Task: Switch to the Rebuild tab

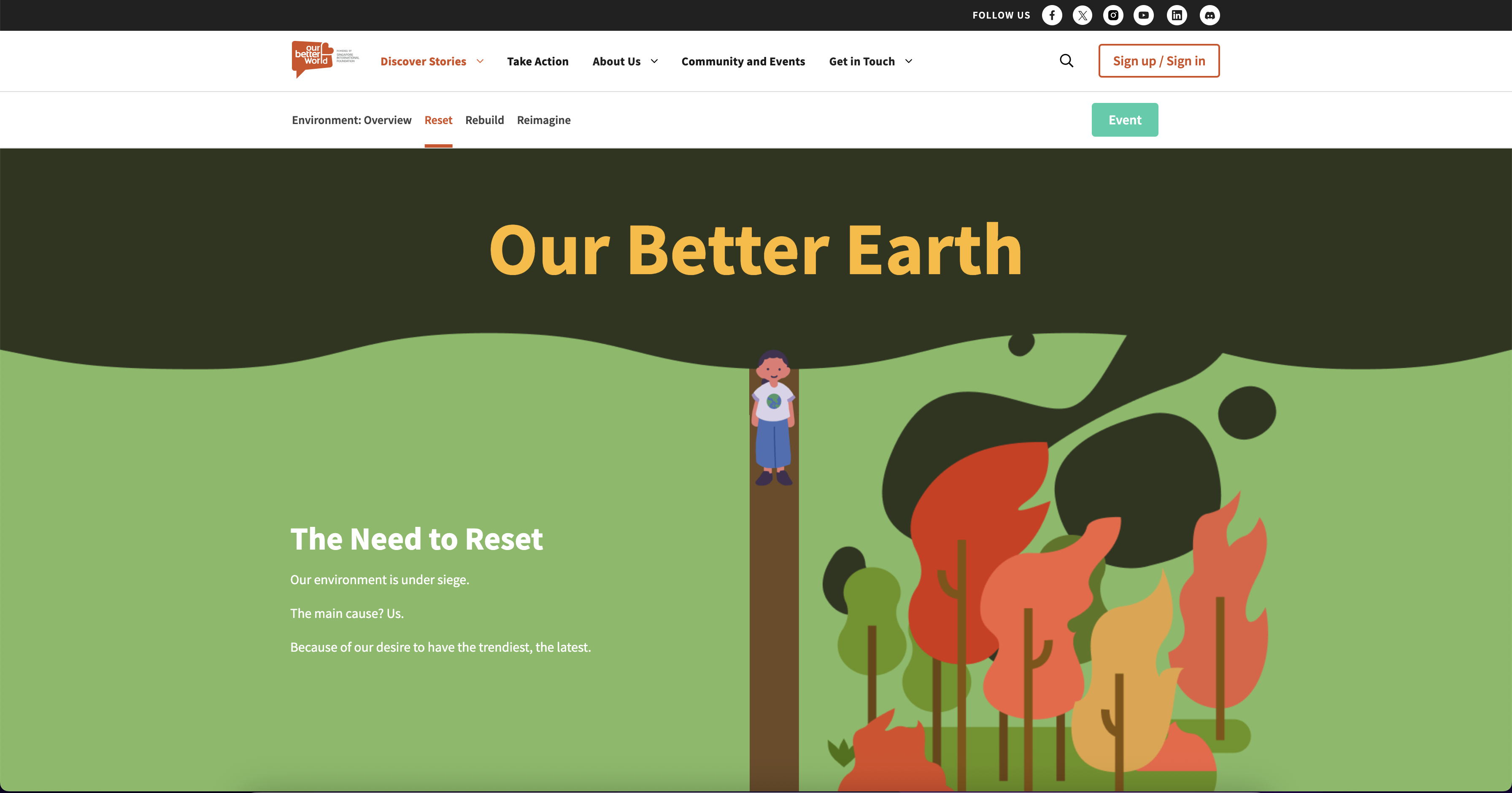Action: pyautogui.click(x=484, y=120)
